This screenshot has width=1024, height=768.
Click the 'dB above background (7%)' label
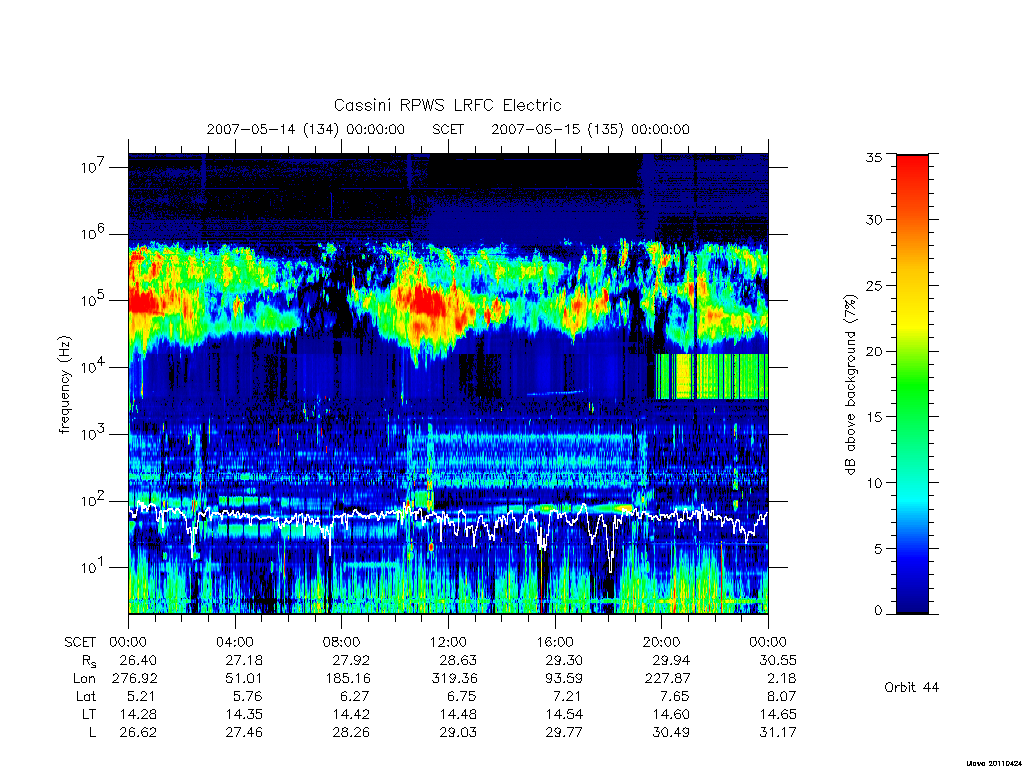[850, 385]
